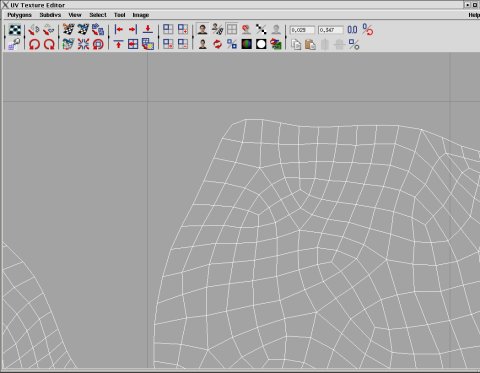The height and width of the screenshot is (373, 480).
Task: Toggle pixel snap option
Action: pyautogui.click(x=261, y=30)
